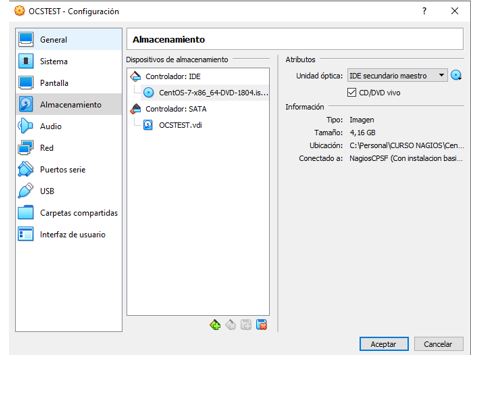This screenshot has width=478, height=406.
Task: Click the choose optical disk icon
Action: tap(456, 76)
